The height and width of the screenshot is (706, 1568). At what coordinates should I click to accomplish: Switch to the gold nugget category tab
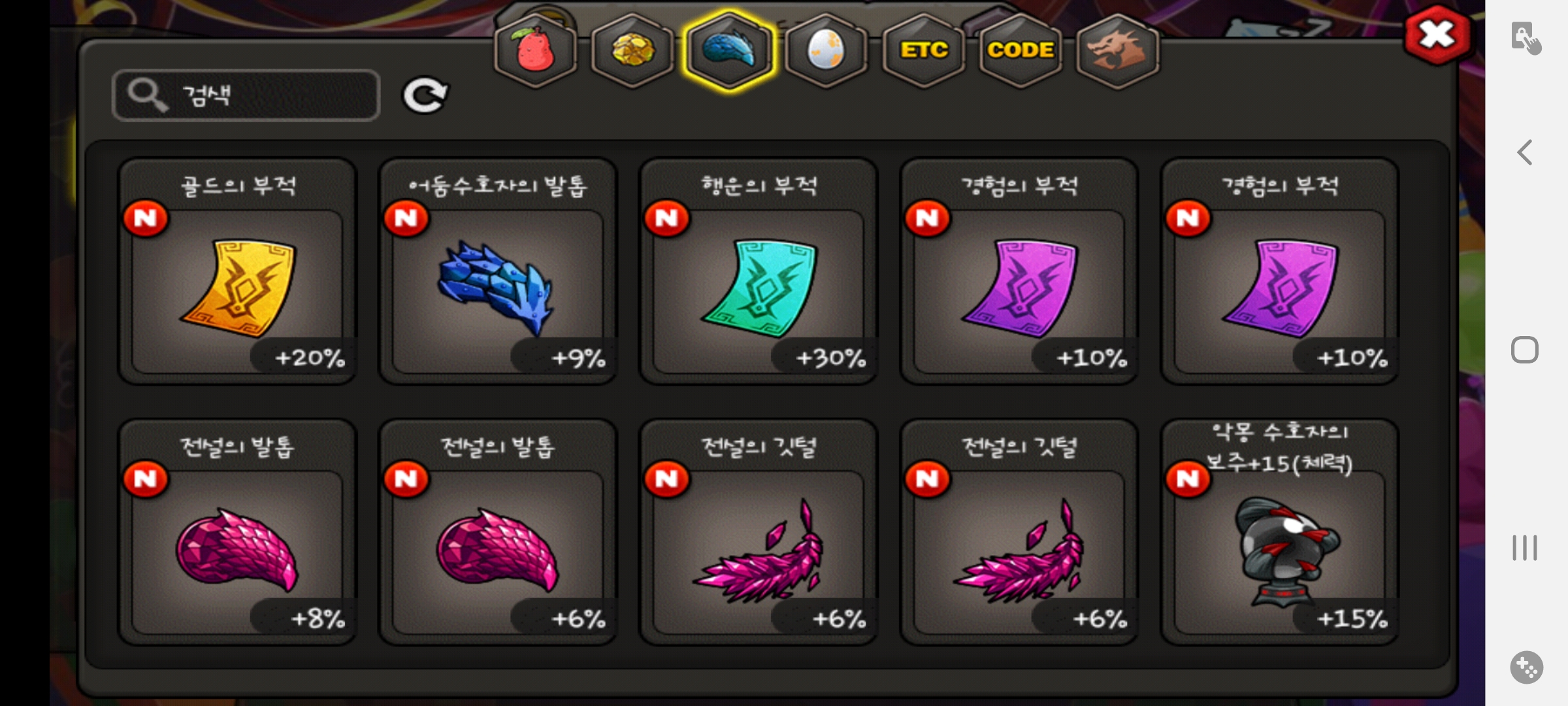pyautogui.click(x=632, y=50)
